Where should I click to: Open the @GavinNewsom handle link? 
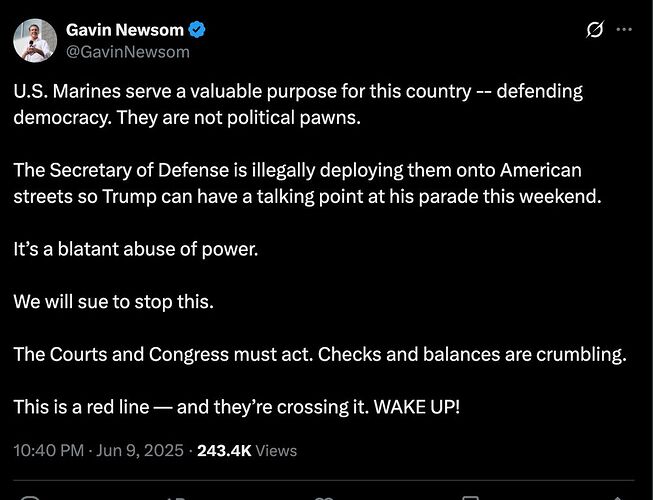tap(127, 52)
